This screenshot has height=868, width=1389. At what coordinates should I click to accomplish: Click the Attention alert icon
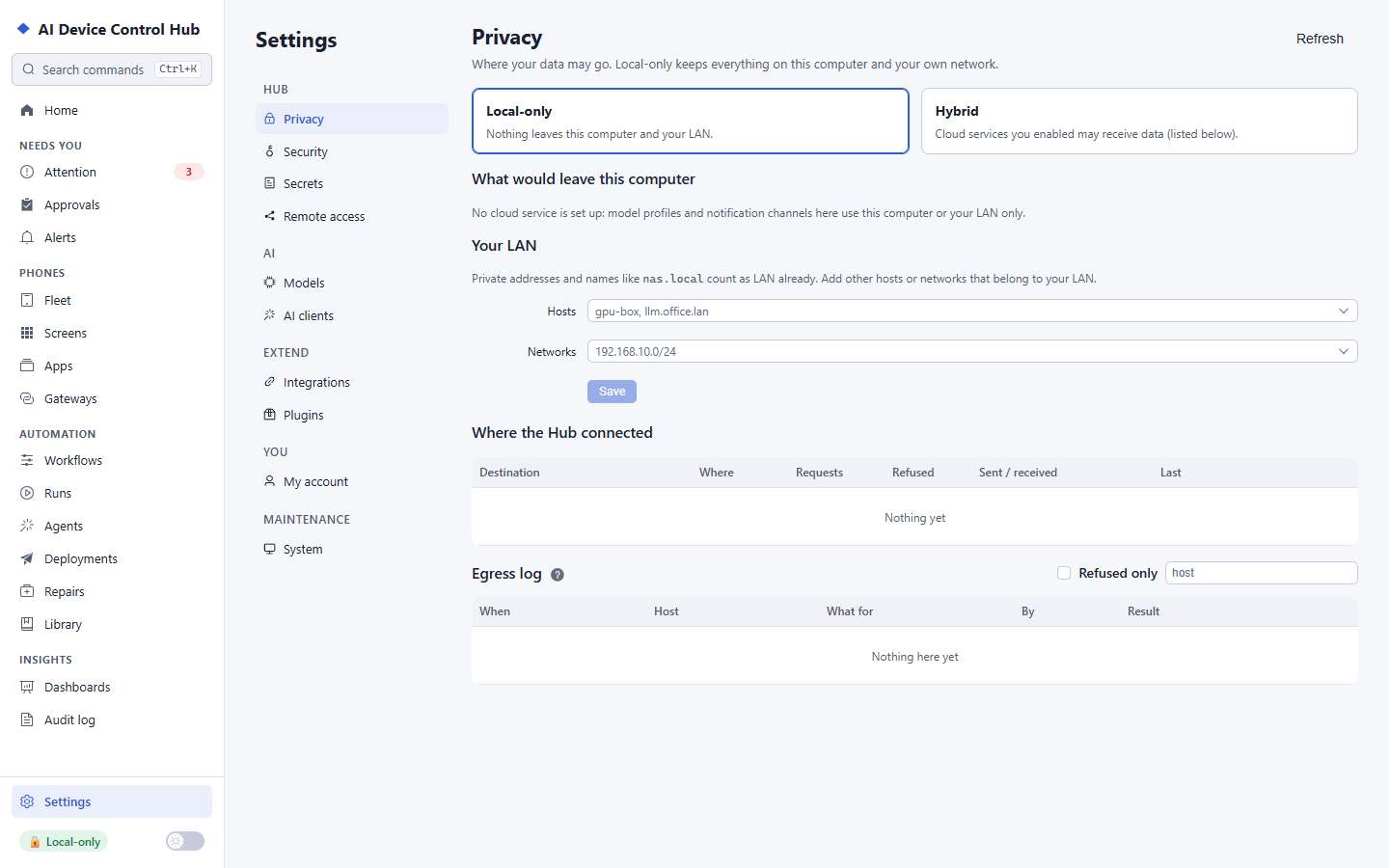coord(27,173)
